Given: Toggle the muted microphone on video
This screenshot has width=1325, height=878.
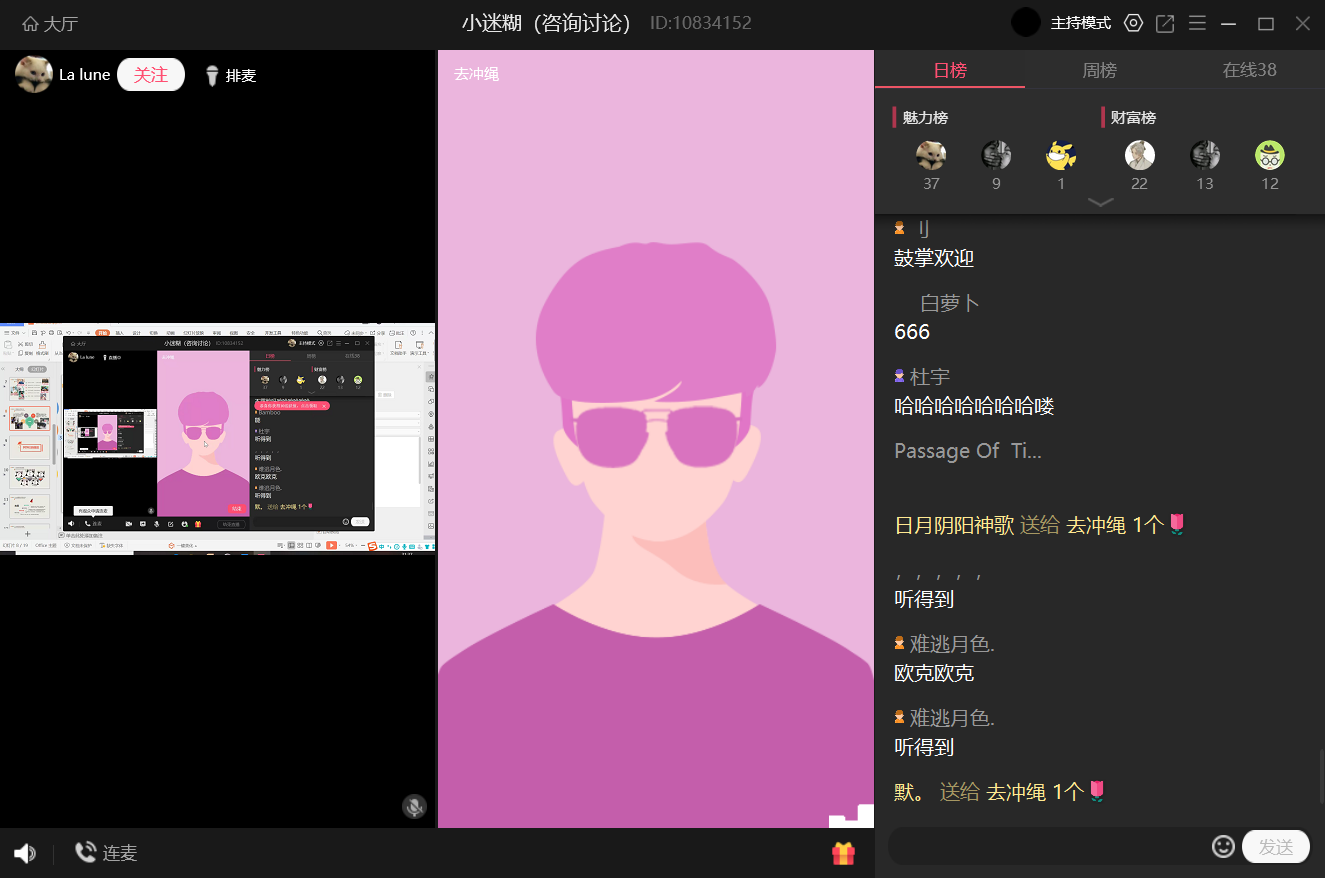Looking at the screenshot, I should pyautogui.click(x=414, y=806).
